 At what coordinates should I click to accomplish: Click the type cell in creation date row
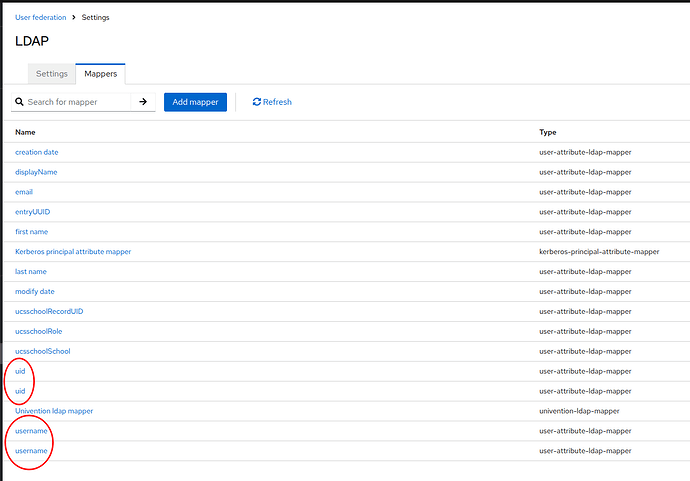click(585, 152)
